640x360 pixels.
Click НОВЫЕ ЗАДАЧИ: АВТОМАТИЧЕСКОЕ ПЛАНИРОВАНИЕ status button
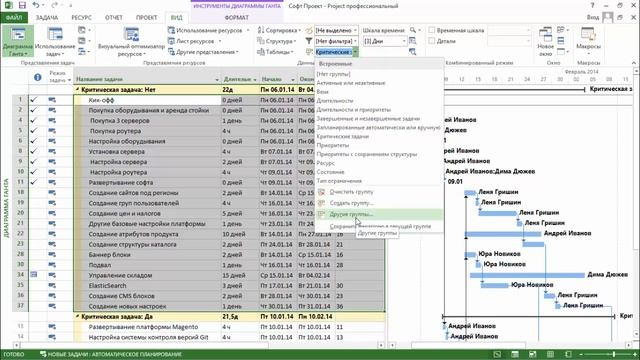click(x=111, y=354)
